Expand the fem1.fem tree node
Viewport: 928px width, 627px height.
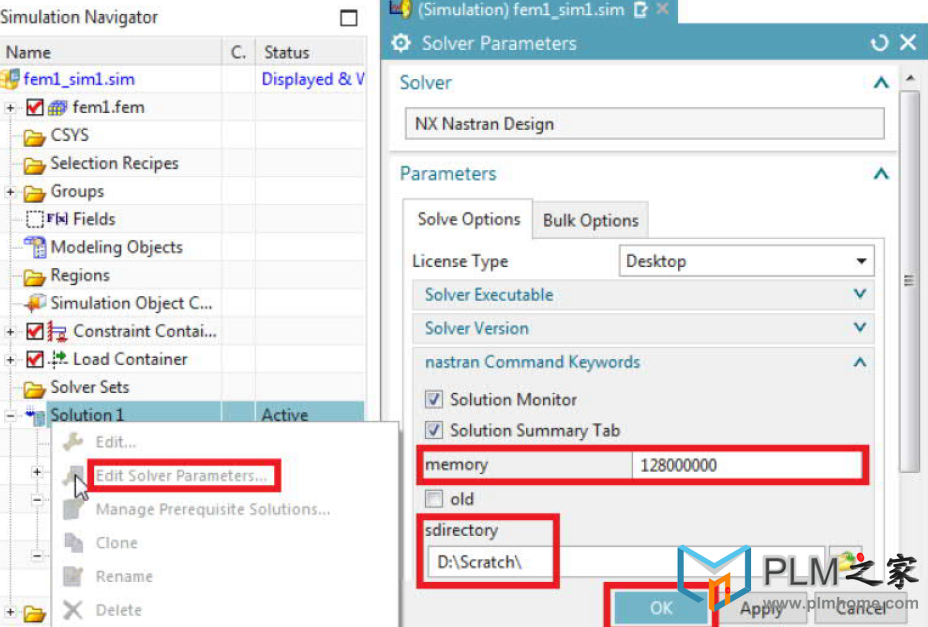10,108
